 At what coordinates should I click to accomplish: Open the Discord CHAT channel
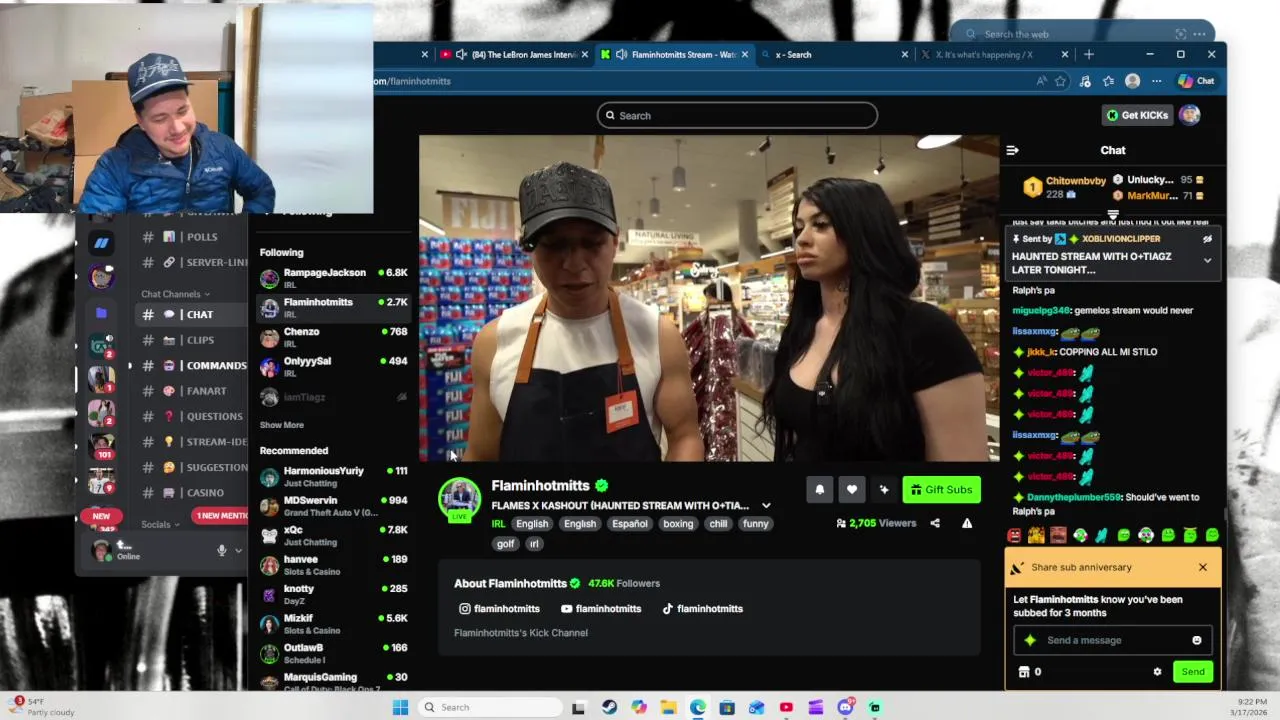(191, 315)
